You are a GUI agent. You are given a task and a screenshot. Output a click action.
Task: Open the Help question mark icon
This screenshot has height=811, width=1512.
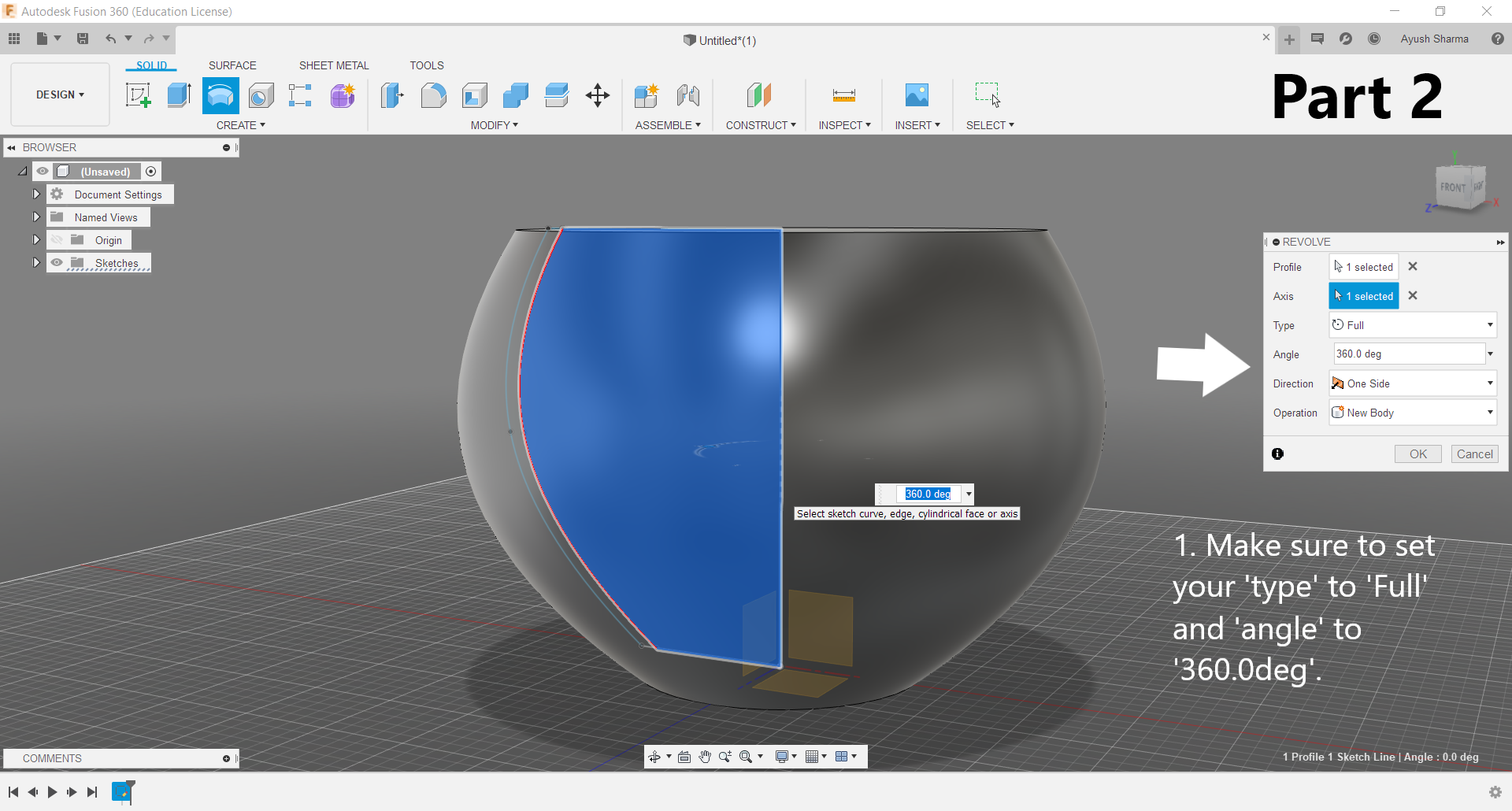(x=1498, y=39)
